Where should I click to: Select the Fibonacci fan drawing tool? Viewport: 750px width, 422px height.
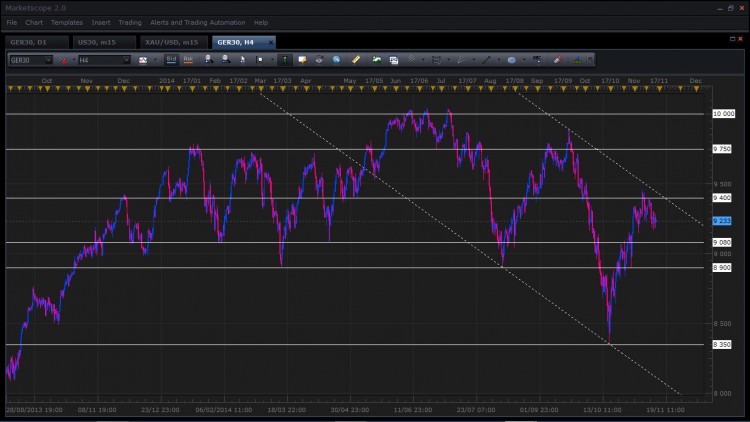coord(411,60)
